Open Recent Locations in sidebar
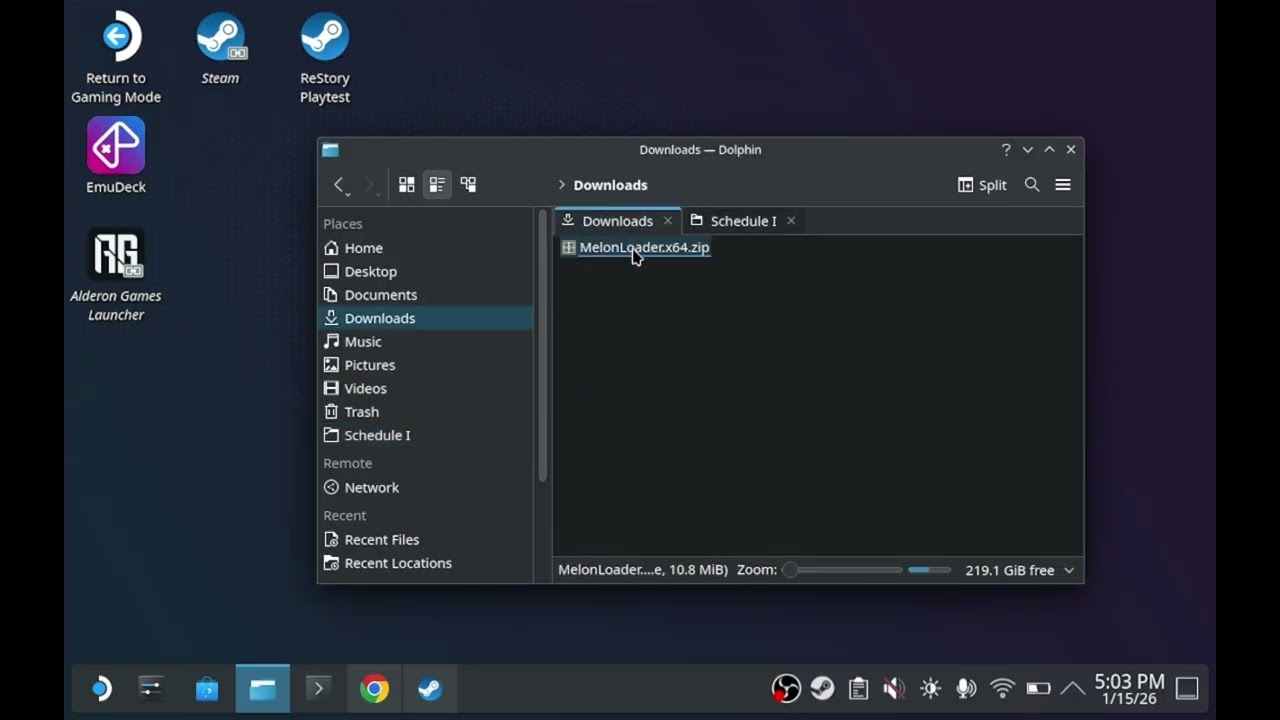This screenshot has width=1280, height=720. (x=426, y=563)
